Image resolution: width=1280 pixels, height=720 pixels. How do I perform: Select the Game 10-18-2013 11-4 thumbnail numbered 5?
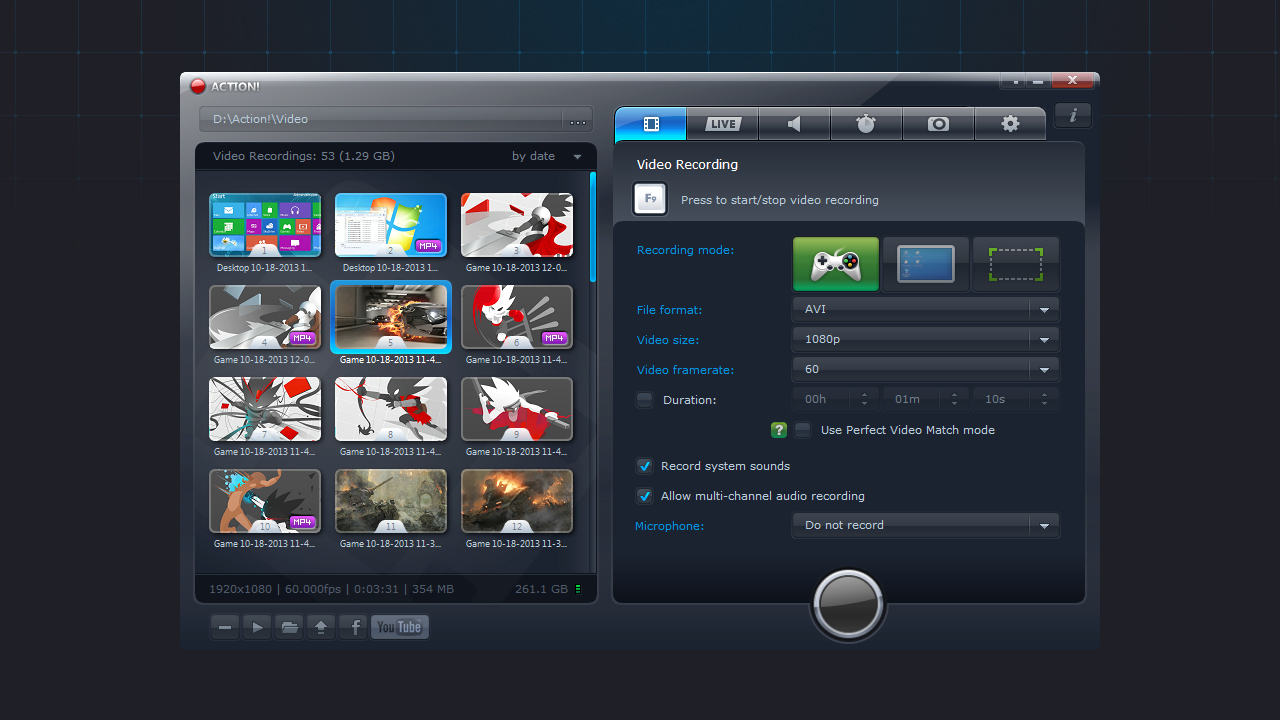coord(390,317)
